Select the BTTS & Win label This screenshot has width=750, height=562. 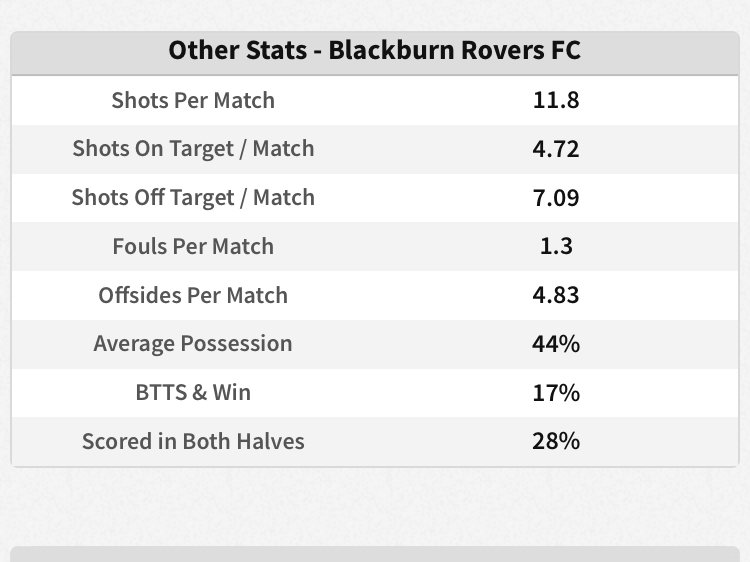pos(193,393)
